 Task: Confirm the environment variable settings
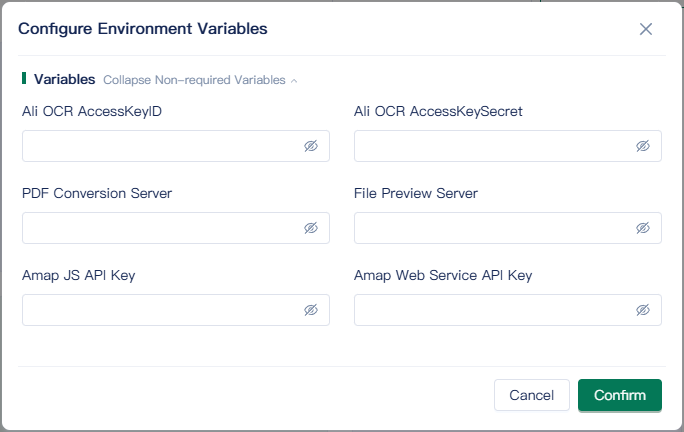coord(619,395)
